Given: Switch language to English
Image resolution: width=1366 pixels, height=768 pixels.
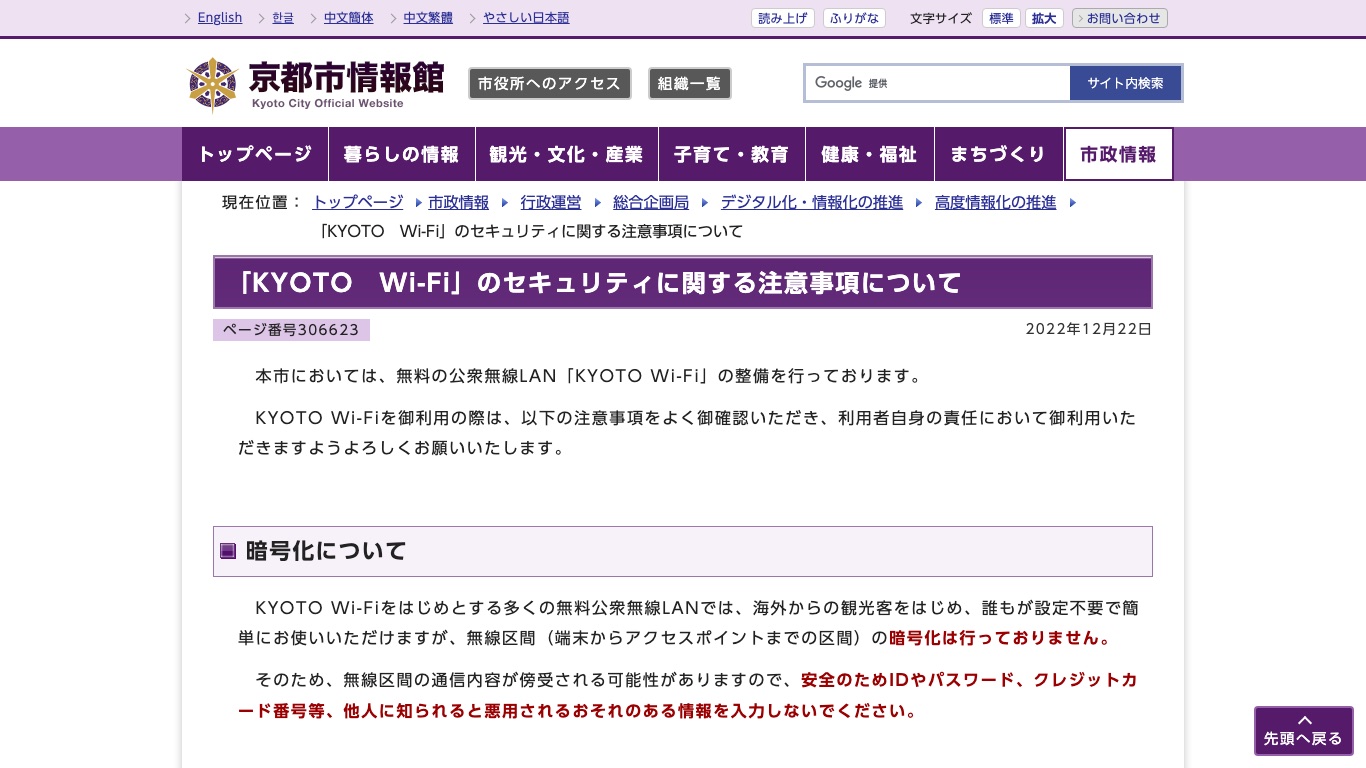Looking at the screenshot, I should tap(220, 18).
